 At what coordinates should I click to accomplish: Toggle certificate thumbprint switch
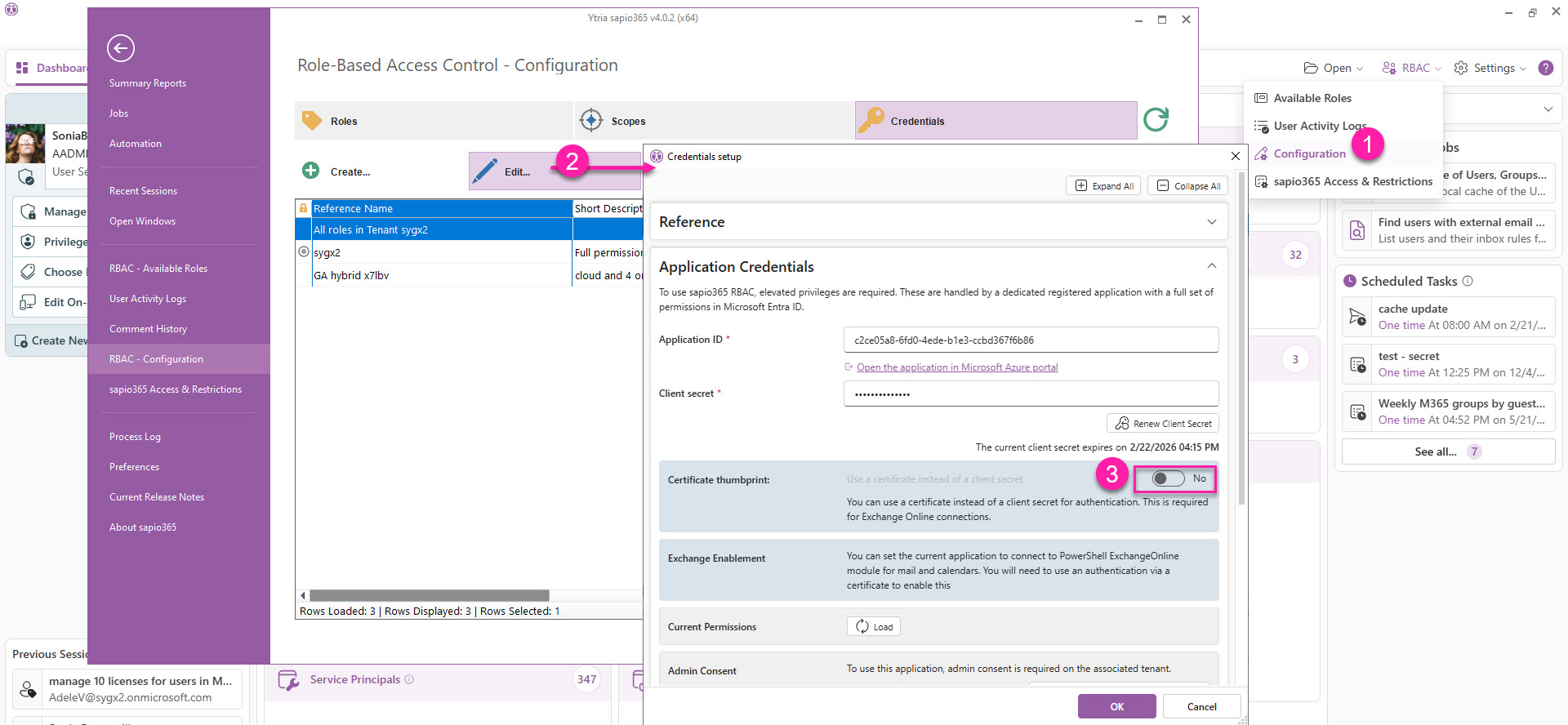(x=1168, y=478)
